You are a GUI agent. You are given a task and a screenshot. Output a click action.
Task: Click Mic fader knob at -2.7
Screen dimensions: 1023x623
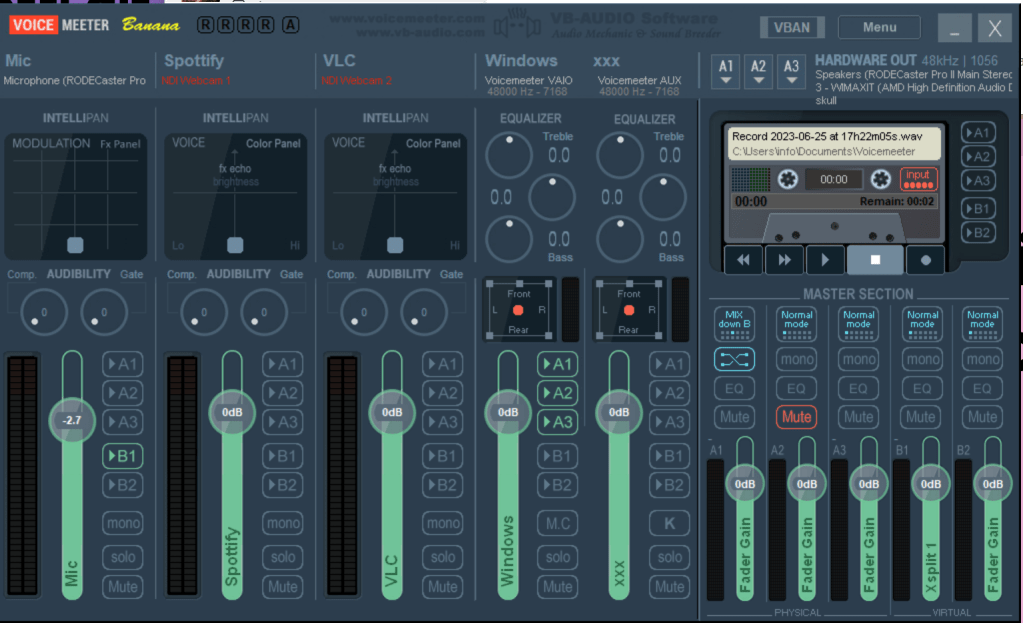(x=72, y=420)
